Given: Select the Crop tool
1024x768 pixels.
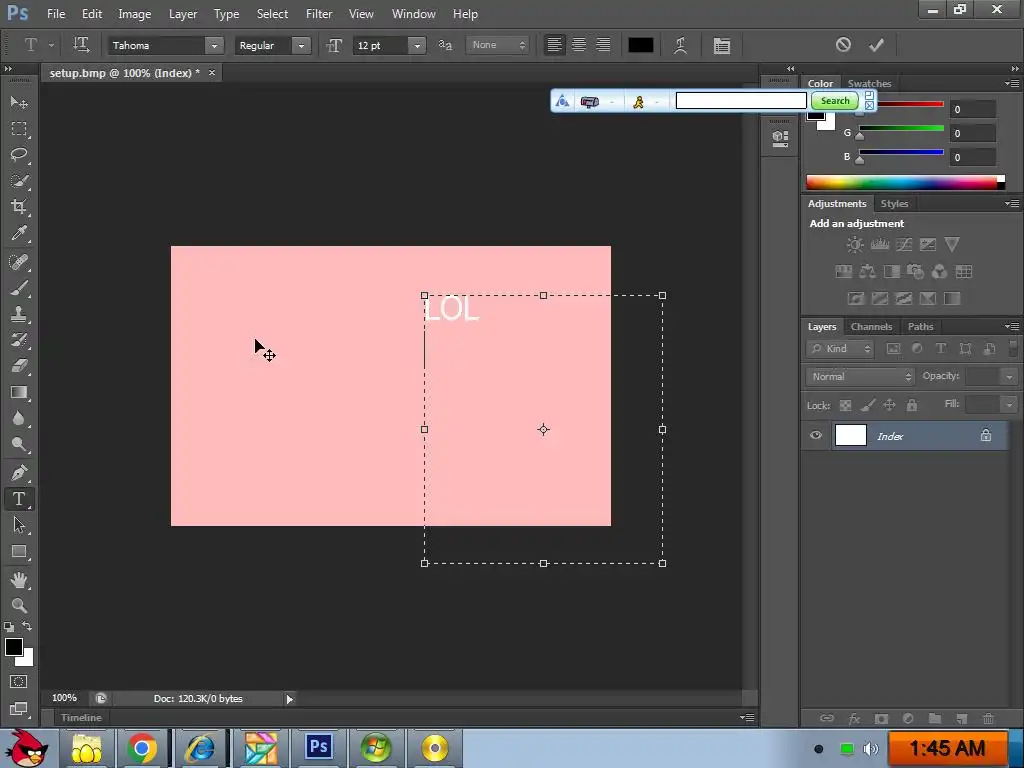Looking at the screenshot, I should point(19,207).
